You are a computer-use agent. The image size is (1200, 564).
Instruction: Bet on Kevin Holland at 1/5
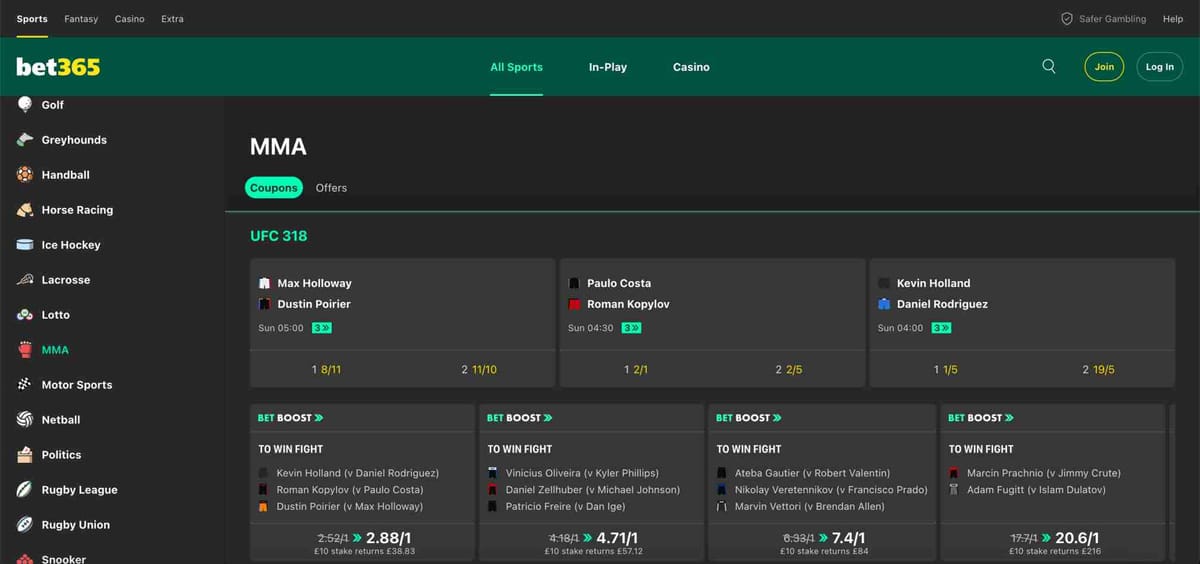click(946, 369)
